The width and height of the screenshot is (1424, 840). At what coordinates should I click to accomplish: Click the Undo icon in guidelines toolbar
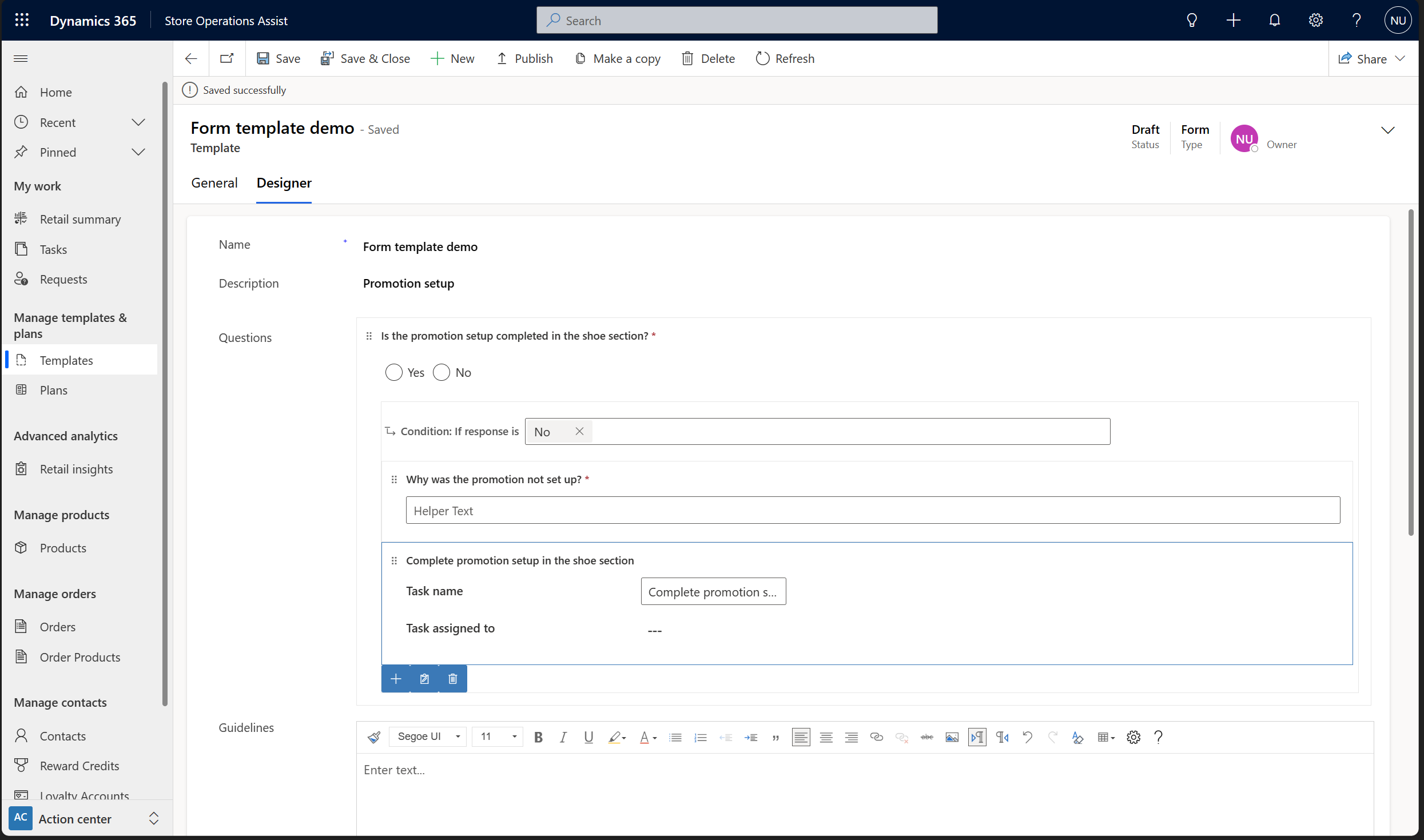point(1027,737)
